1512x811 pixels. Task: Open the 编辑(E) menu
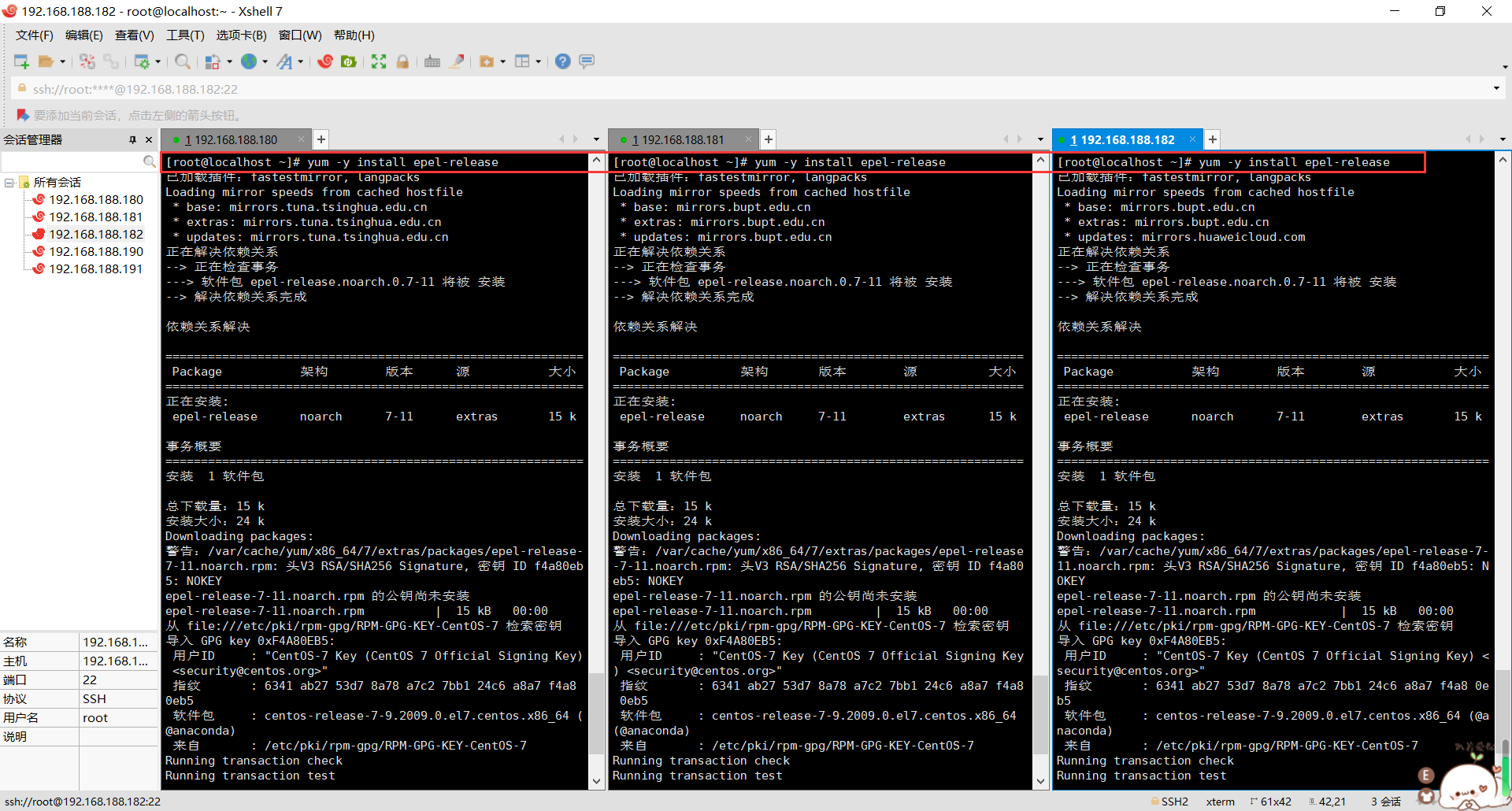pyautogui.click(x=84, y=35)
